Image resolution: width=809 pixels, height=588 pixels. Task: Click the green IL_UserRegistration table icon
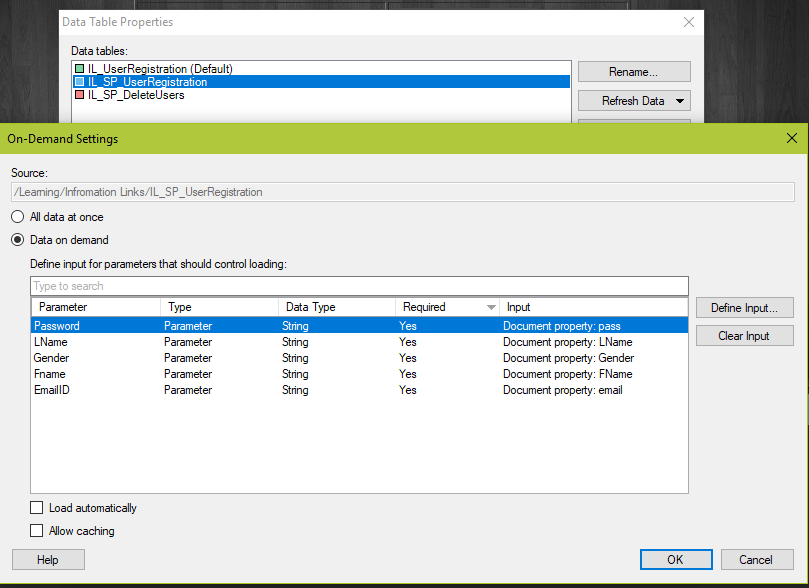[x=80, y=69]
